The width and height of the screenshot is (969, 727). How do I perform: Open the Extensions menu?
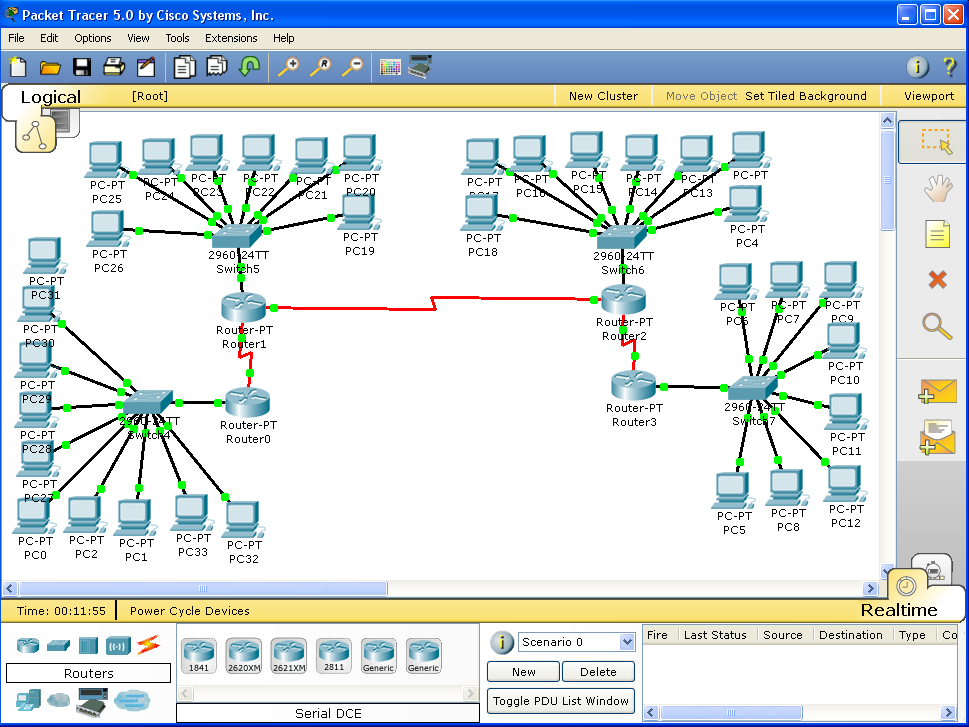tap(231, 38)
